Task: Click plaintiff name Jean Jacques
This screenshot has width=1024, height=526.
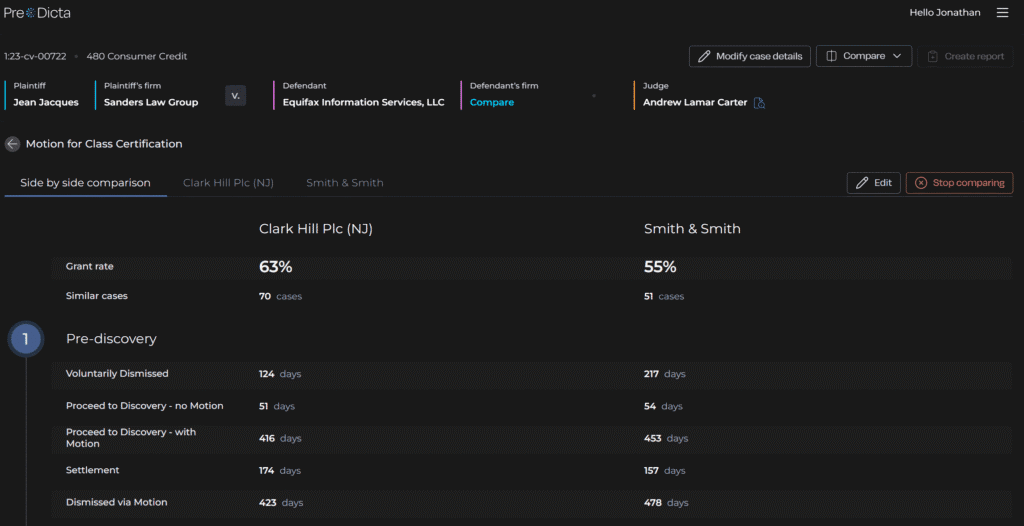Action: 46,103
